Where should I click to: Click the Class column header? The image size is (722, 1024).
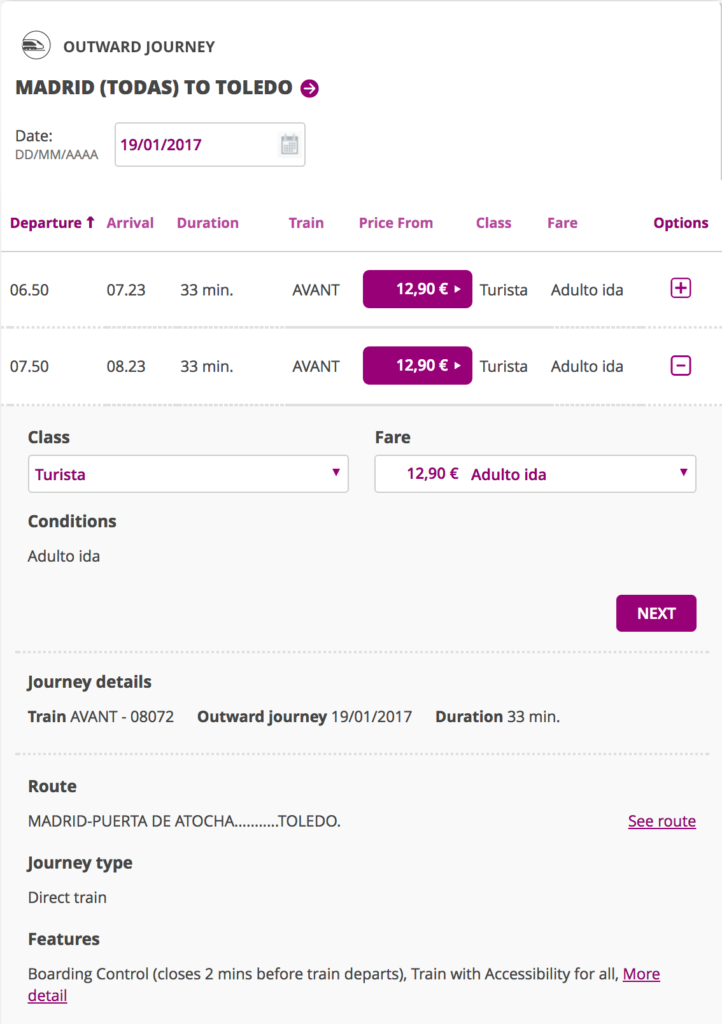(494, 223)
